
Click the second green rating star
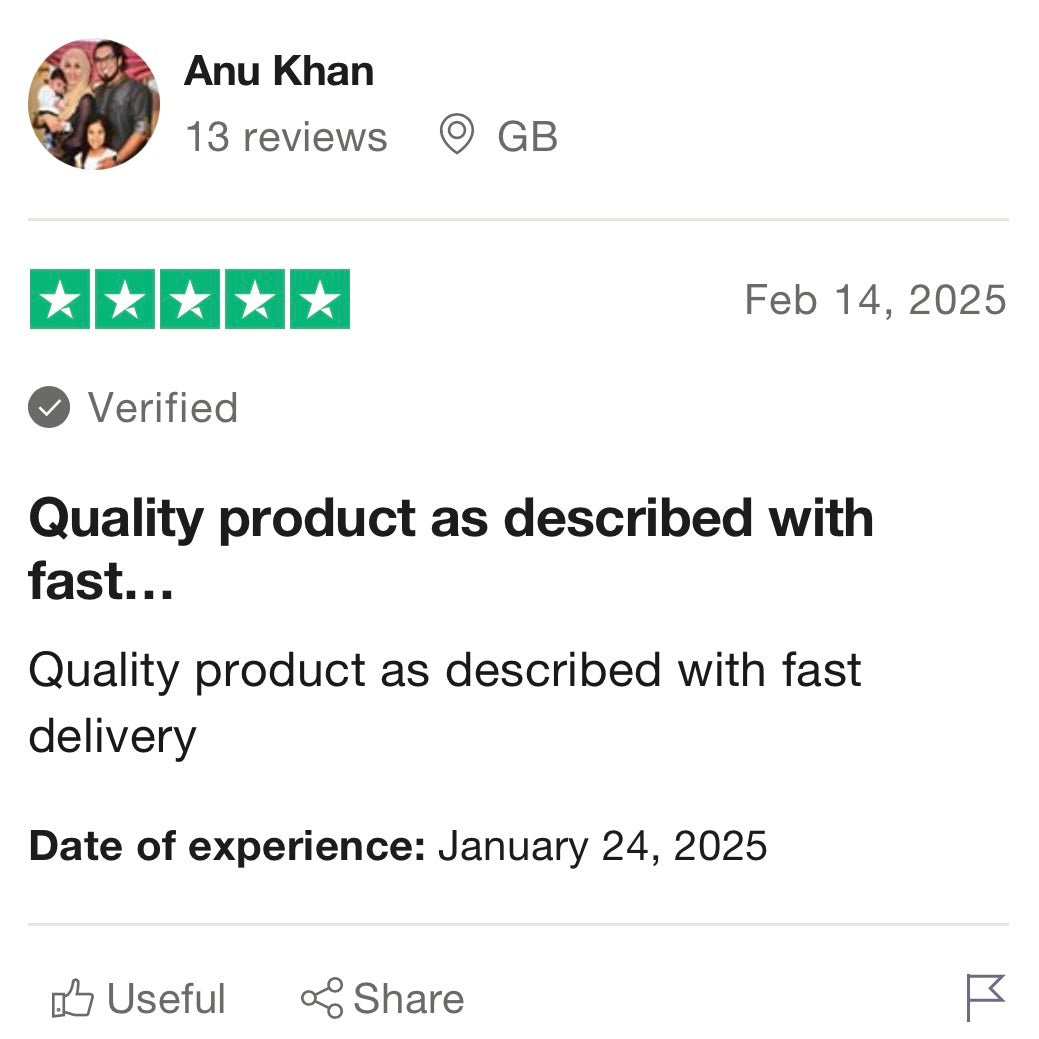(125, 299)
